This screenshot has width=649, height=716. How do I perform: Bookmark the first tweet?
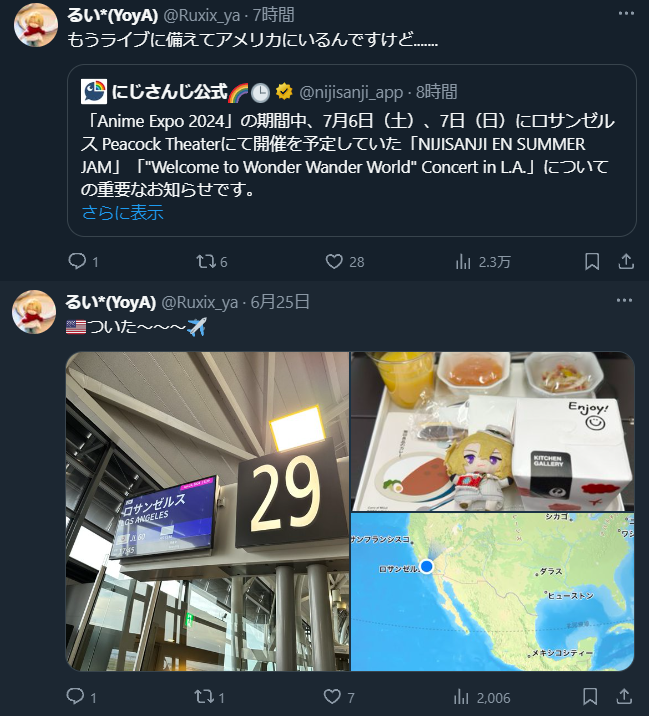pyautogui.click(x=592, y=262)
